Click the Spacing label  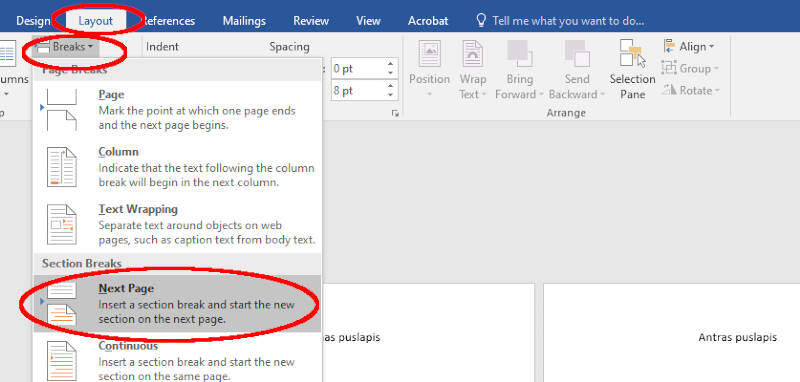click(289, 47)
